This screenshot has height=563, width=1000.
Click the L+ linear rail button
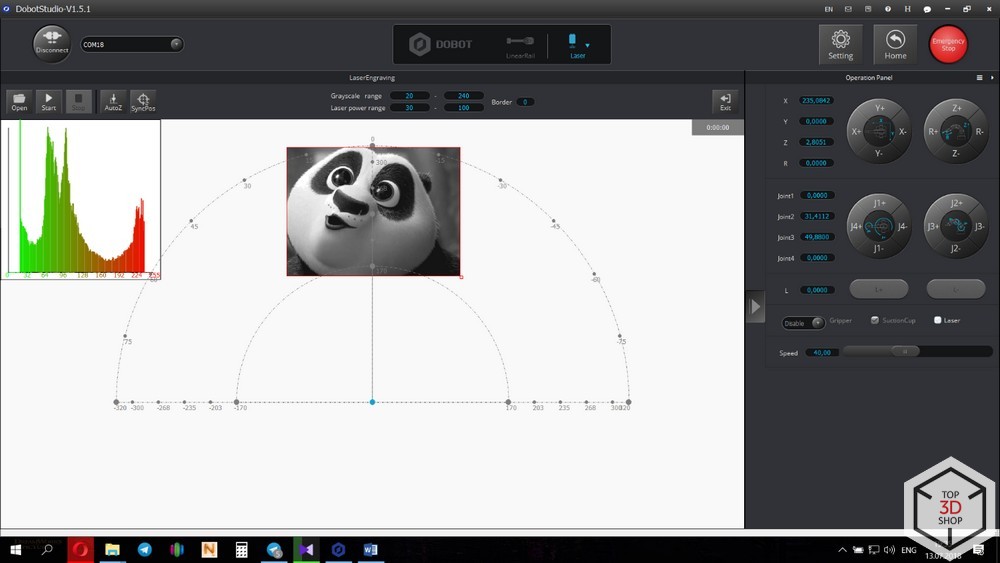click(x=879, y=289)
